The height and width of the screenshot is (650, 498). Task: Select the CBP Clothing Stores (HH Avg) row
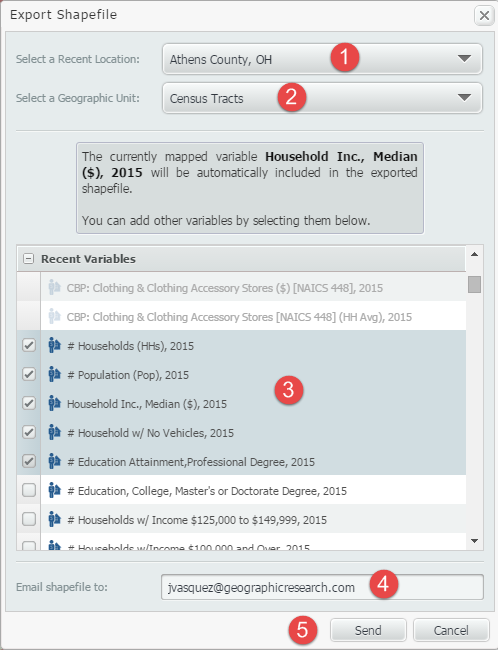pos(241,316)
